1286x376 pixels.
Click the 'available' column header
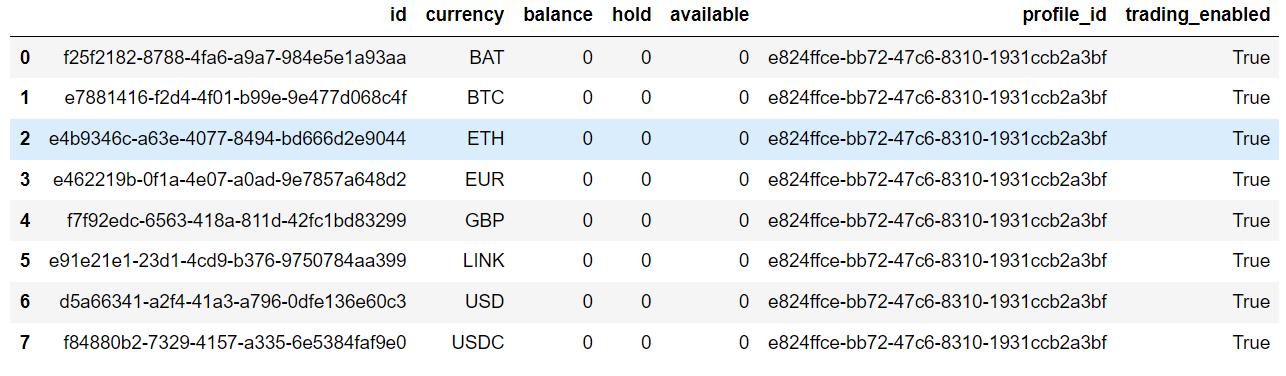click(709, 15)
